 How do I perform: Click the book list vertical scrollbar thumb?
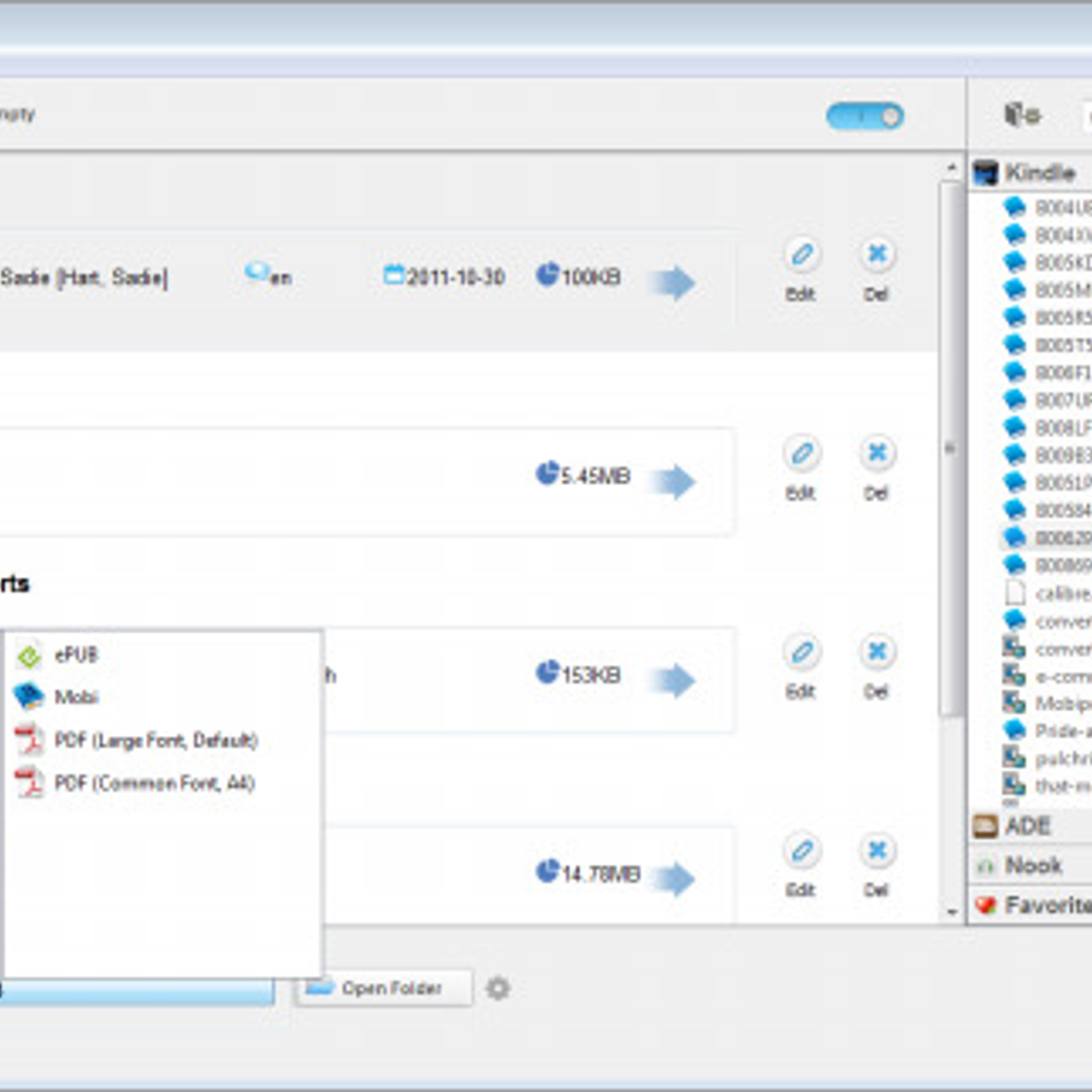pyautogui.click(x=950, y=448)
